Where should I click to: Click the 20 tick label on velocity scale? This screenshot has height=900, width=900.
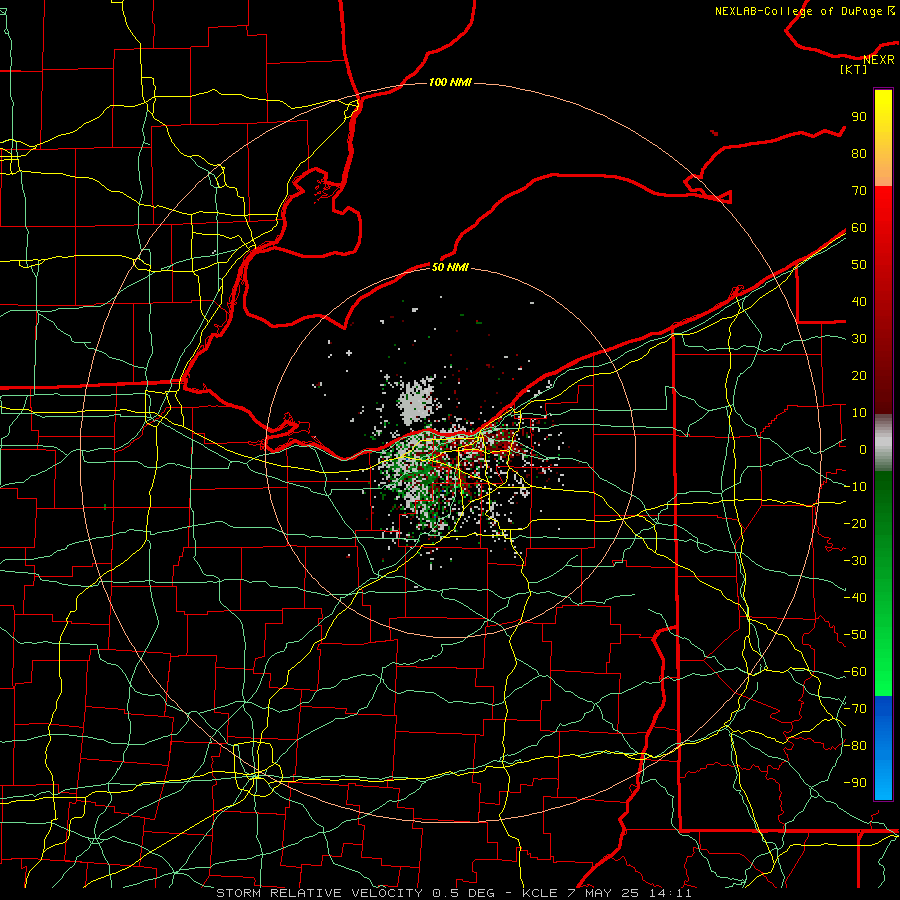click(x=859, y=375)
